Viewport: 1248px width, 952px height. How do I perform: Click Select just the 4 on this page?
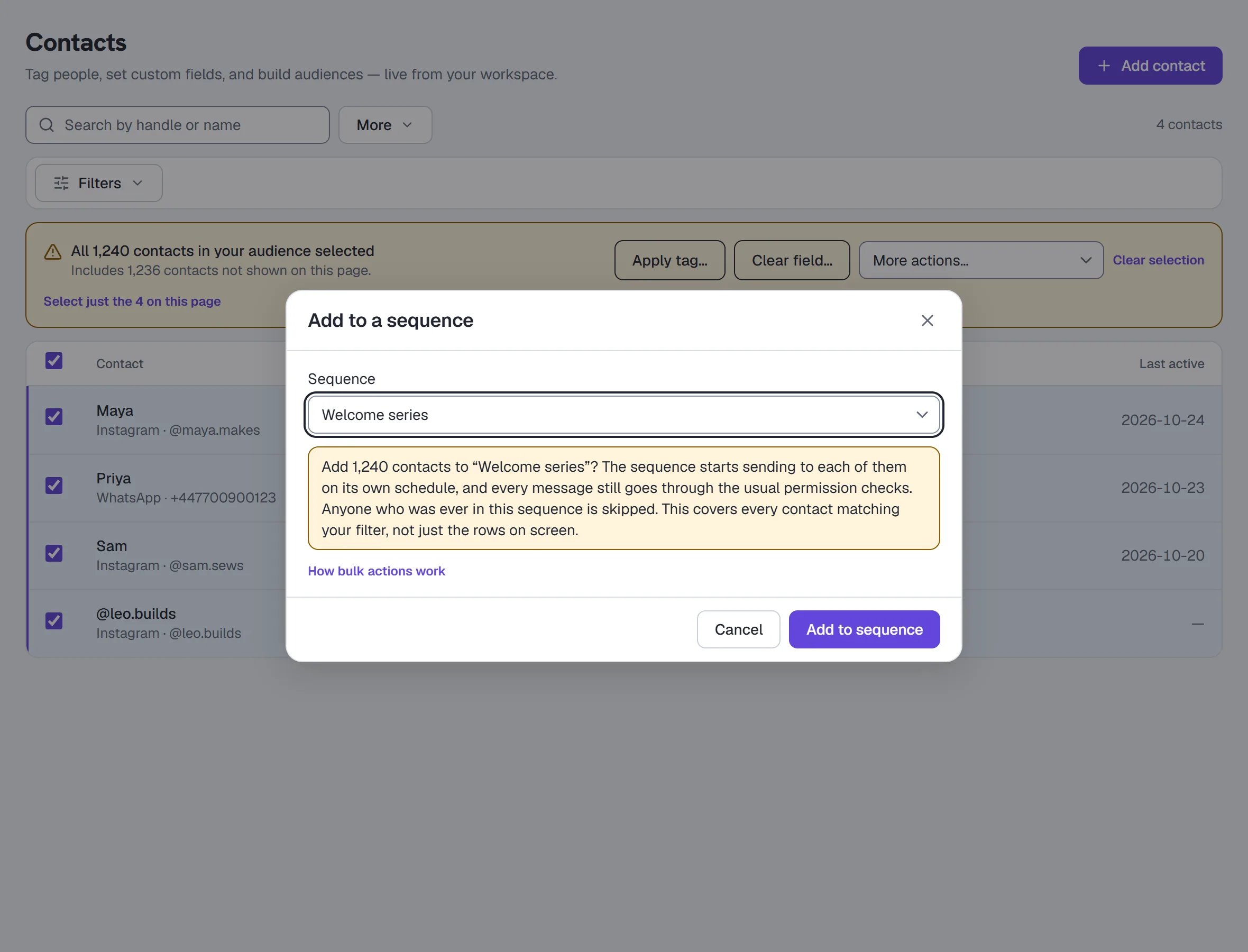point(132,301)
